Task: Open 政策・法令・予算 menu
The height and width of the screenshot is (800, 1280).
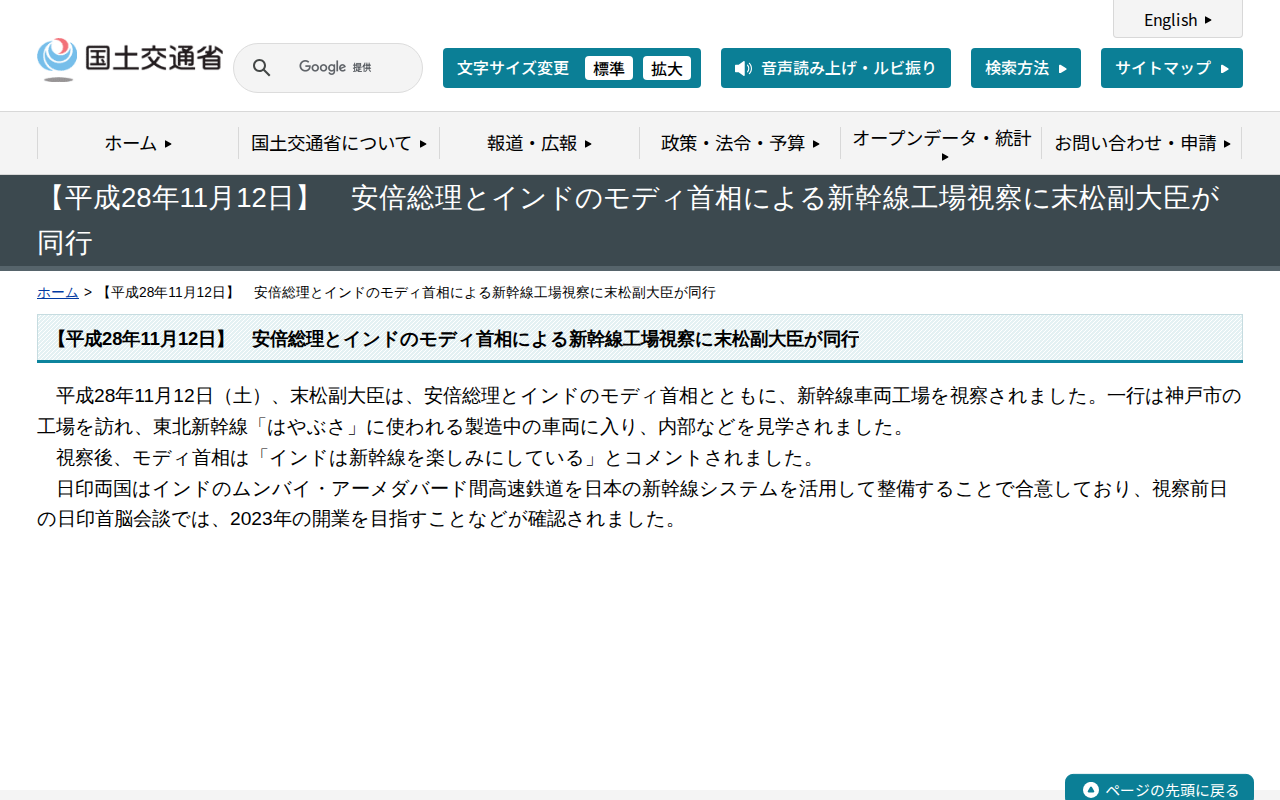Action: (x=740, y=143)
